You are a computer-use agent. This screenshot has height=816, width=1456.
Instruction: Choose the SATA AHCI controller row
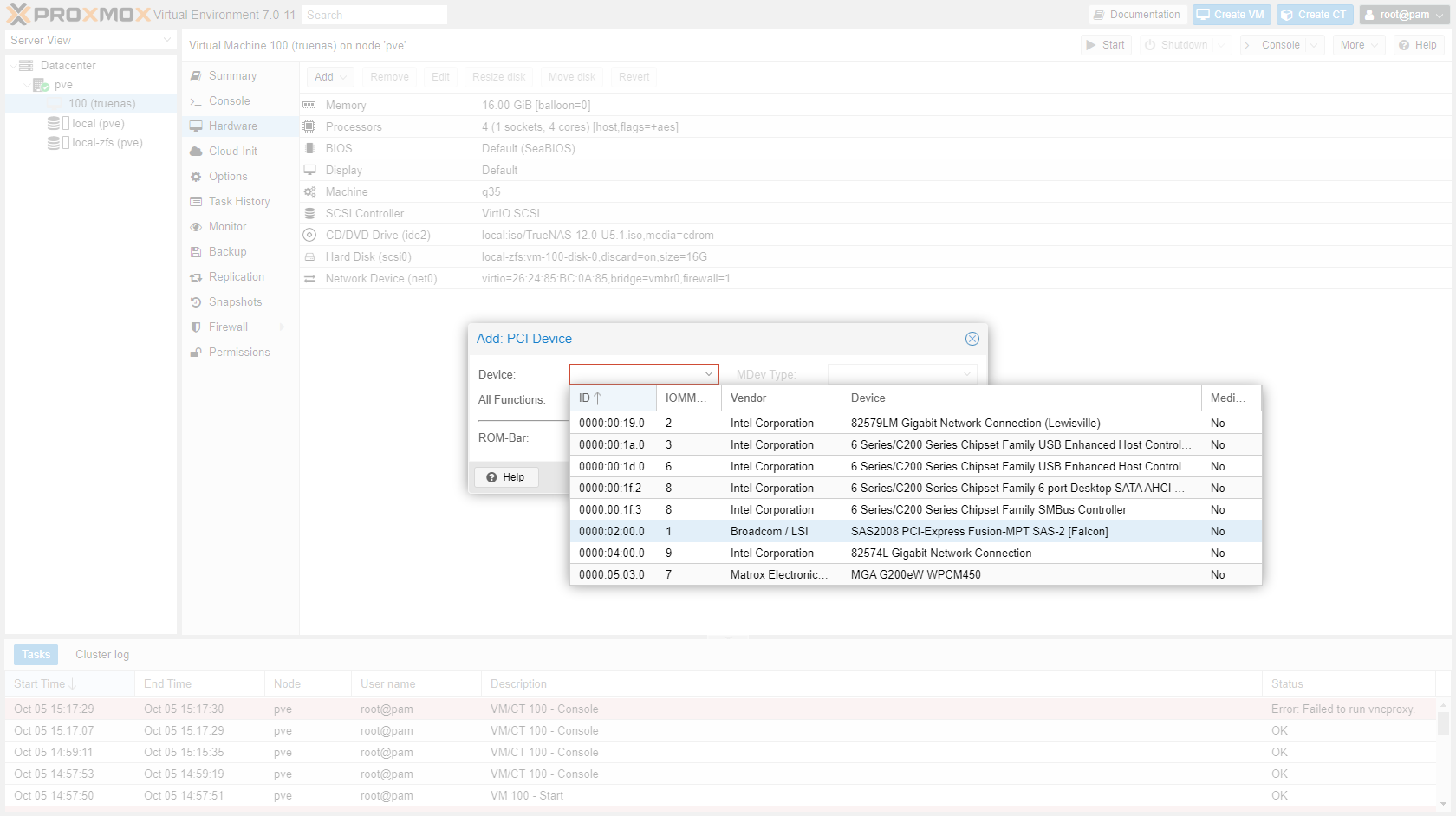(916, 489)
